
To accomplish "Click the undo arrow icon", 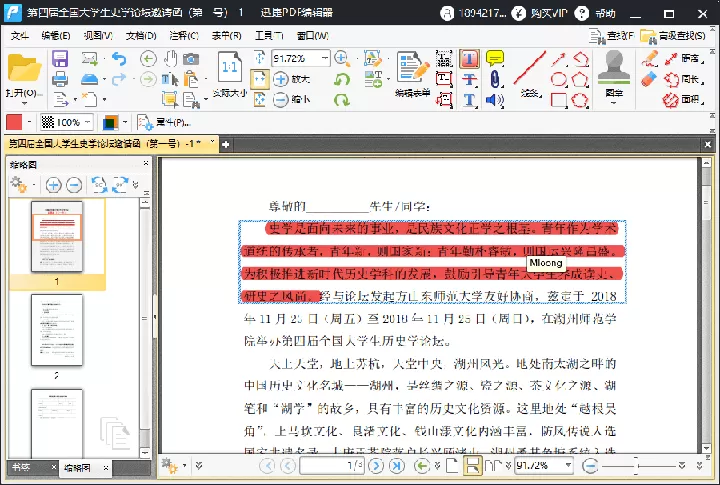I will point(119,59).
